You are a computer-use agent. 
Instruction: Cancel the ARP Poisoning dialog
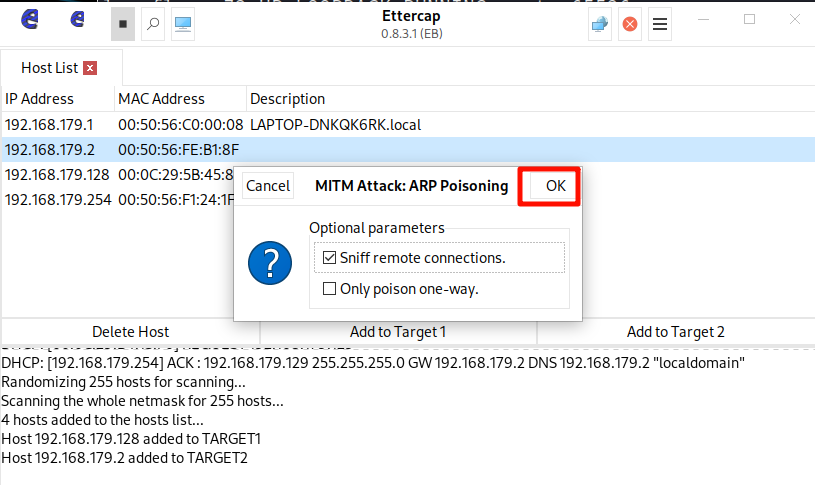coord(268,186)
